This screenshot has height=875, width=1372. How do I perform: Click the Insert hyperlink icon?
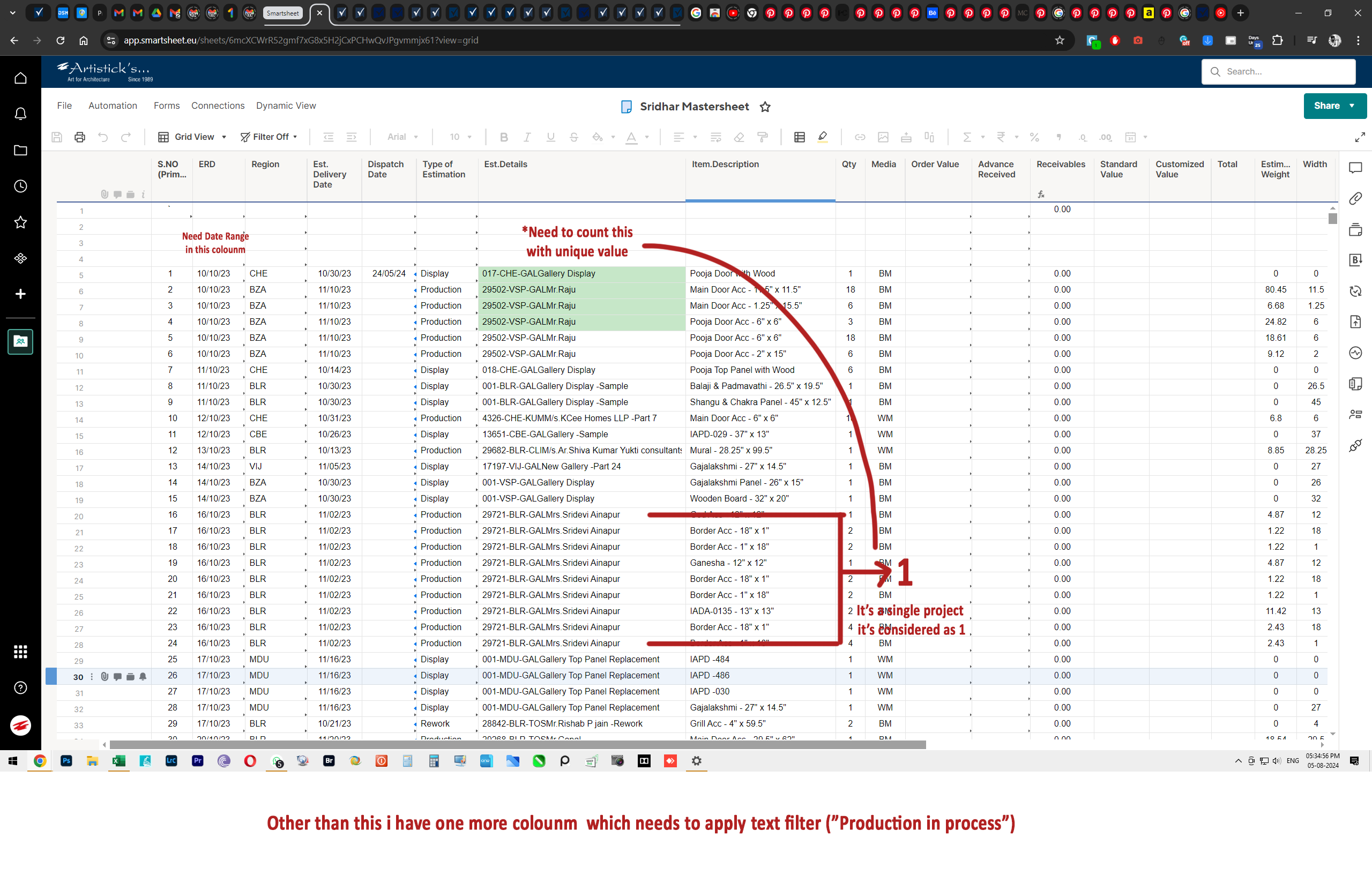(x=860, y=137)
